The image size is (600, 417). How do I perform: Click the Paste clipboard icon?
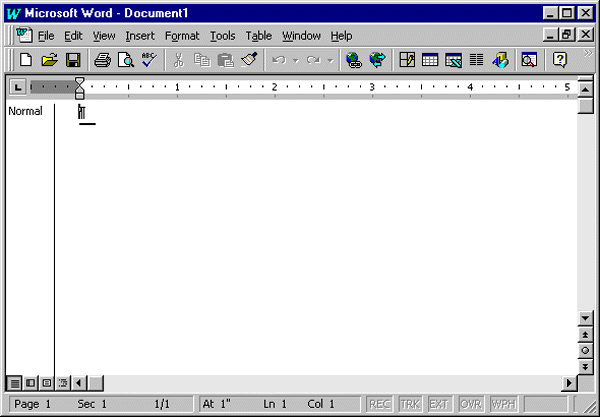[225, 60]
